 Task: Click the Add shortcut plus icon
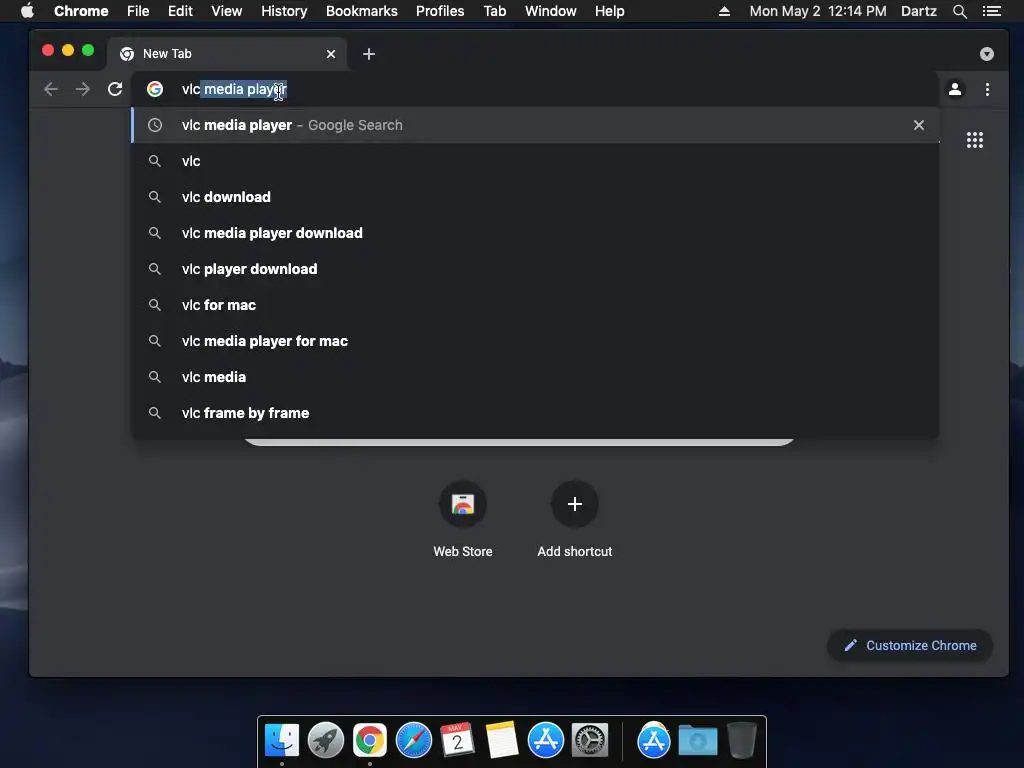[575, 504]
